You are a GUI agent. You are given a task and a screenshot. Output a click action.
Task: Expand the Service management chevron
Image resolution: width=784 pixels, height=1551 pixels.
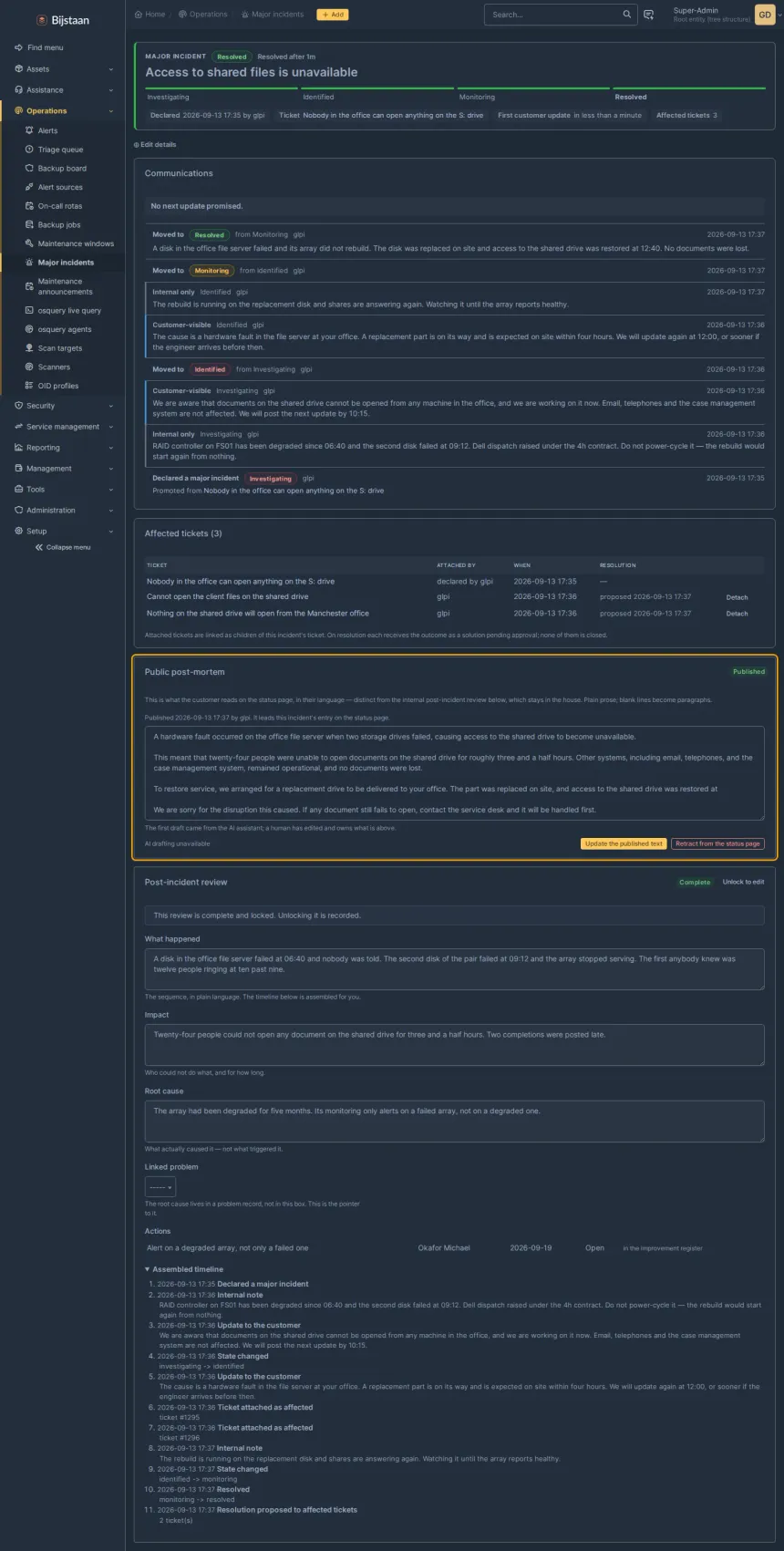tap(111, 427)
